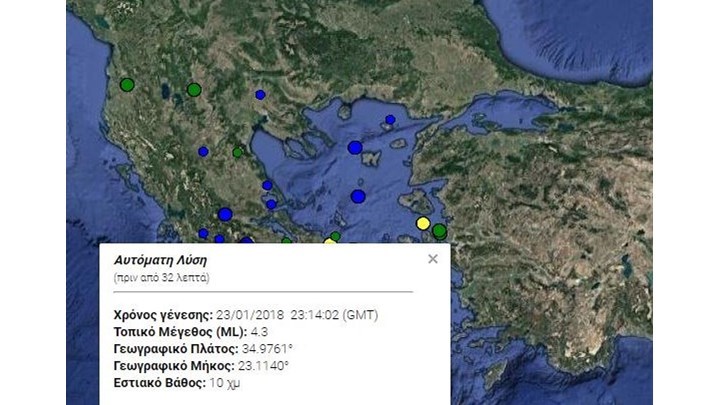Viewport: 720px width, 405px height.
Task: Click the small blue marker left of the small green marker
Action: coord(203,152)
